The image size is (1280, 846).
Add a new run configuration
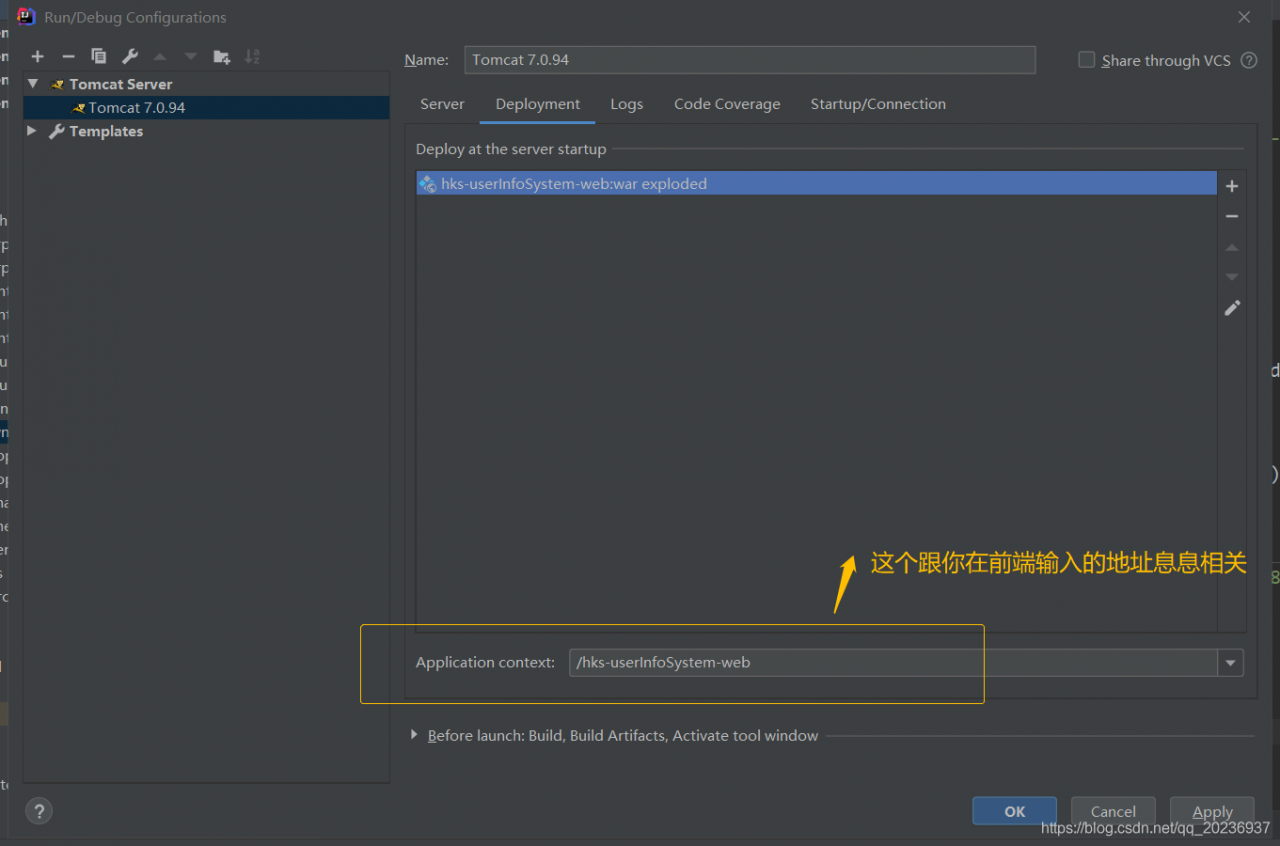(x=38, y=57)
